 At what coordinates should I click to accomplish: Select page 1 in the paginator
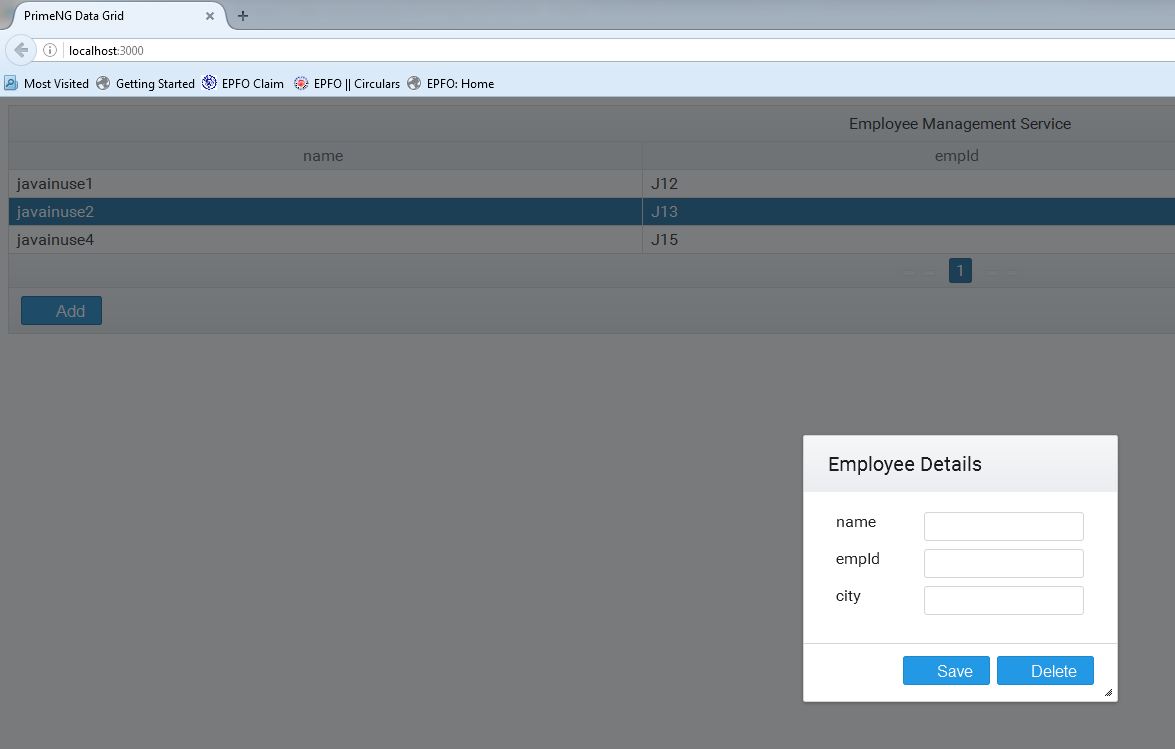(x=960, y=270)
